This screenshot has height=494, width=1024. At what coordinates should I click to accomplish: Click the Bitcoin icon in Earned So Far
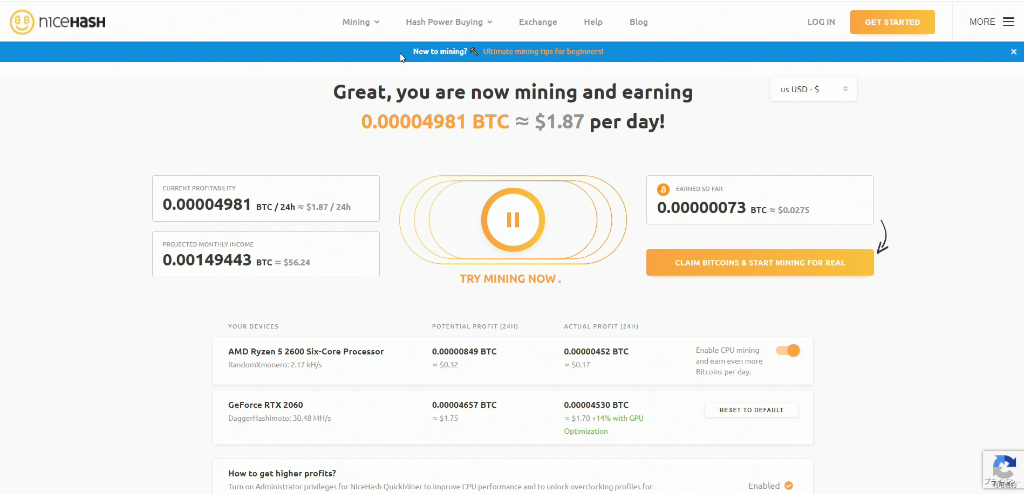click(x=662, y=189)
